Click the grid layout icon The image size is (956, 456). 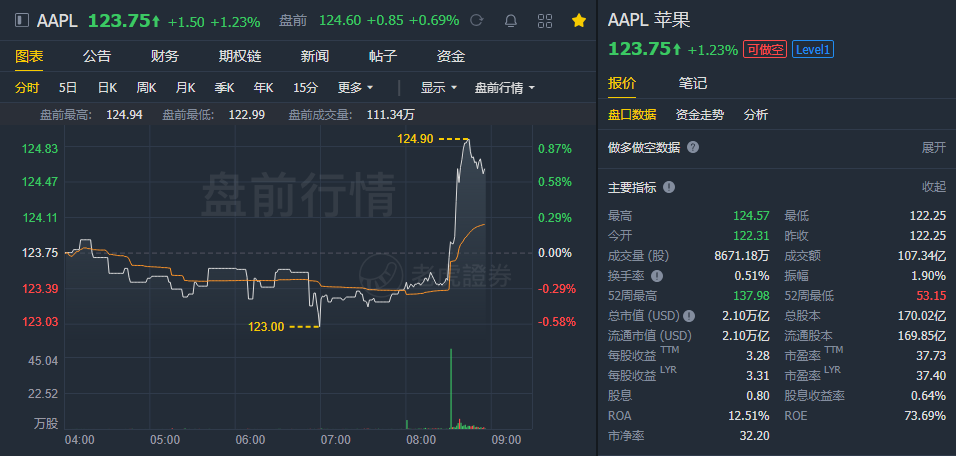point(545,20)
